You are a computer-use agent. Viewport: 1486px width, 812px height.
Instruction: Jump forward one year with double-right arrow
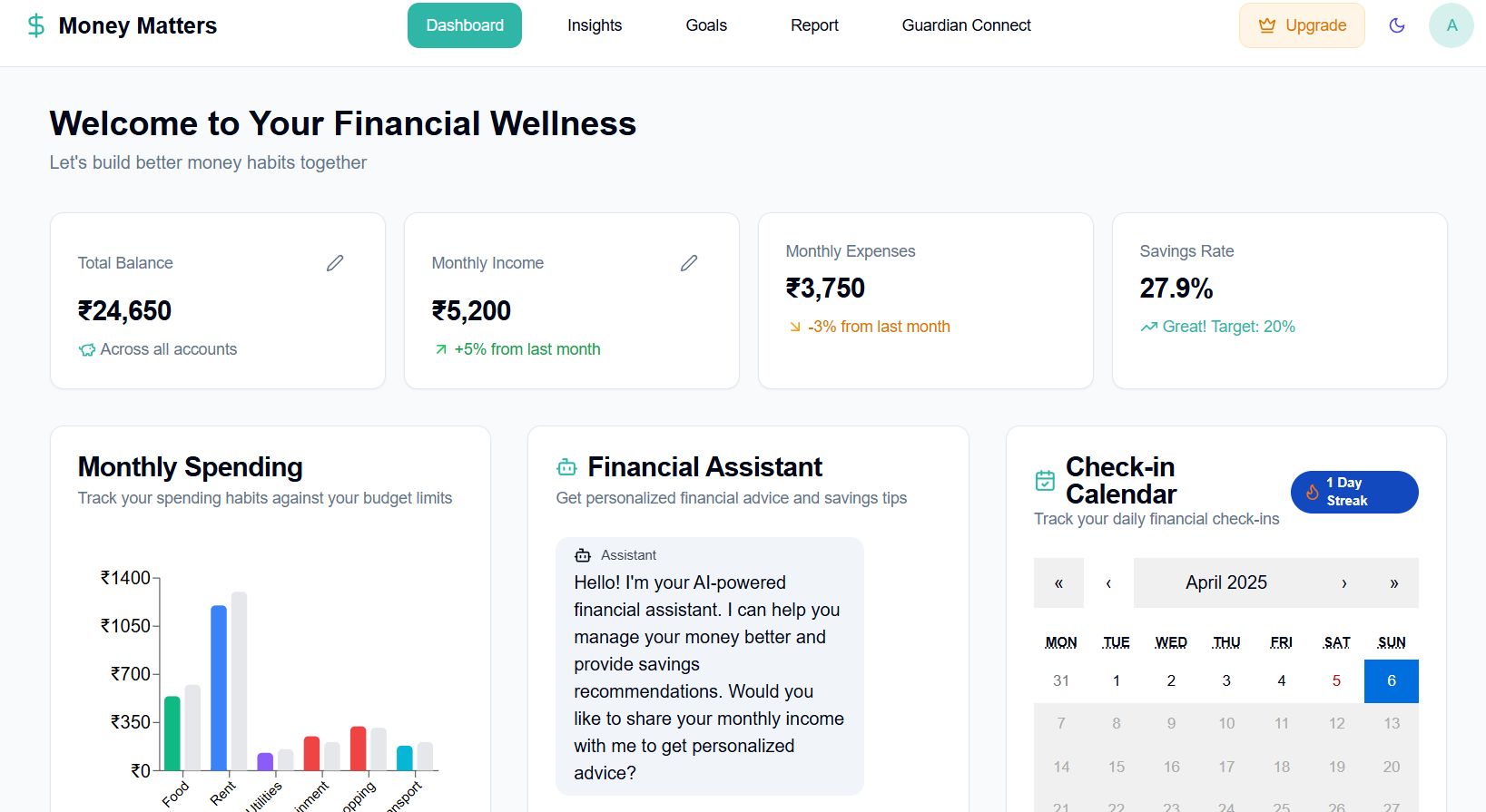(x=1393, y=583)
